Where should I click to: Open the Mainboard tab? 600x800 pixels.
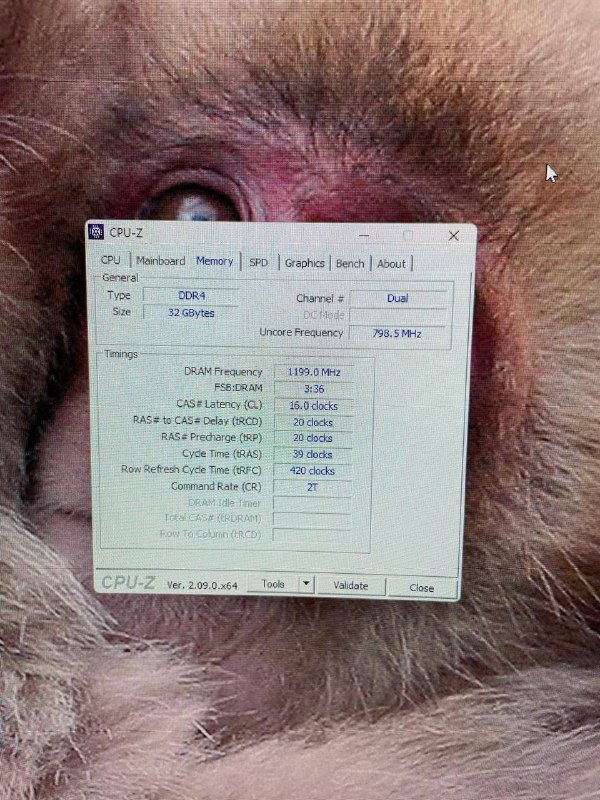[x=160, y=261]
